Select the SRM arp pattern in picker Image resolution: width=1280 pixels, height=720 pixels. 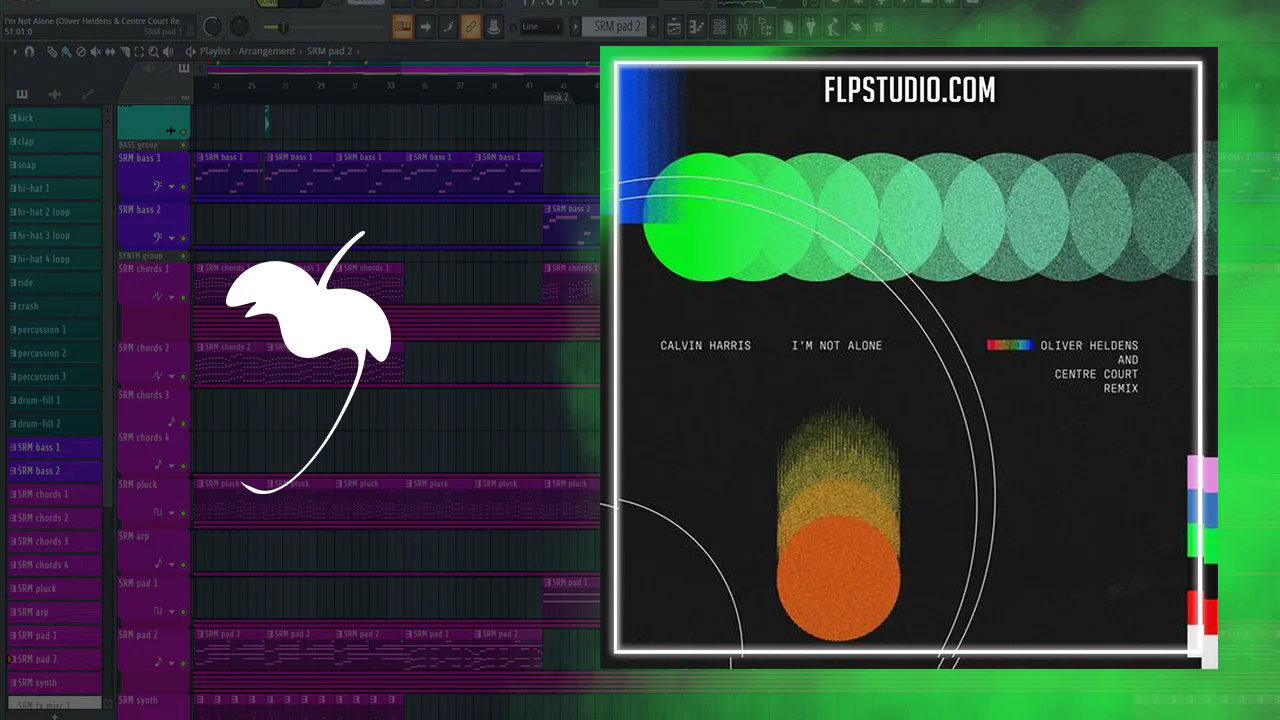click(54, 612)
